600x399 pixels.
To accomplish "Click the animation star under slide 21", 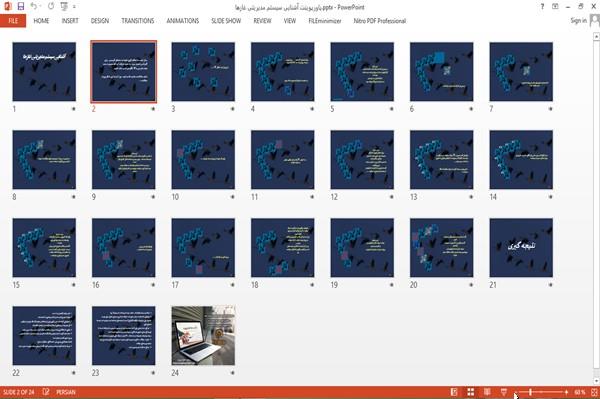I will [550, 285].
